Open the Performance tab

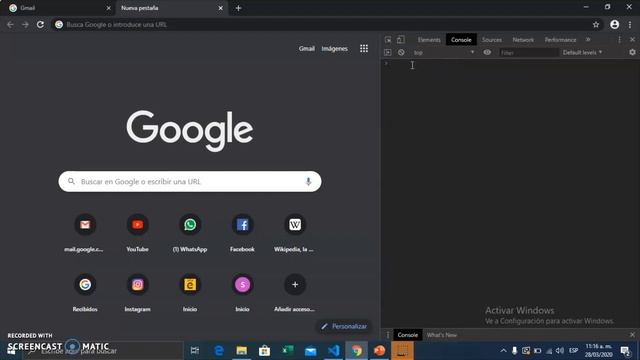pos(560,40)
